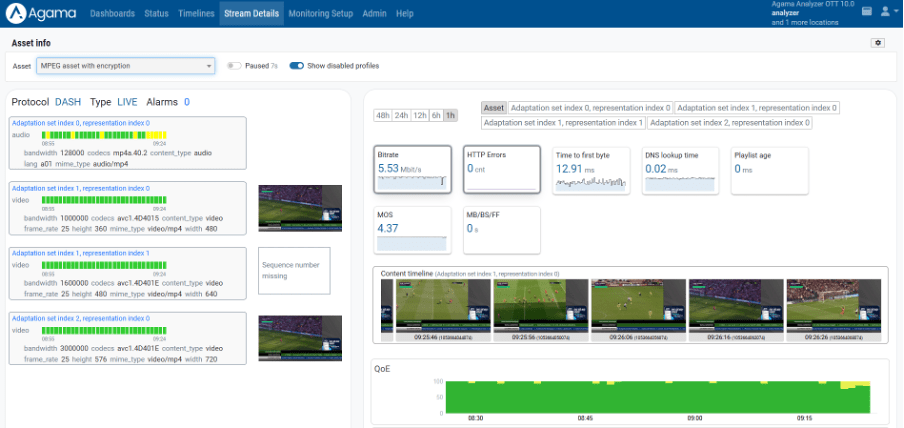Click the Agama logo icon
Viewport: 904px width, 428px height.
pyautogui.click(x=18, y=14)
